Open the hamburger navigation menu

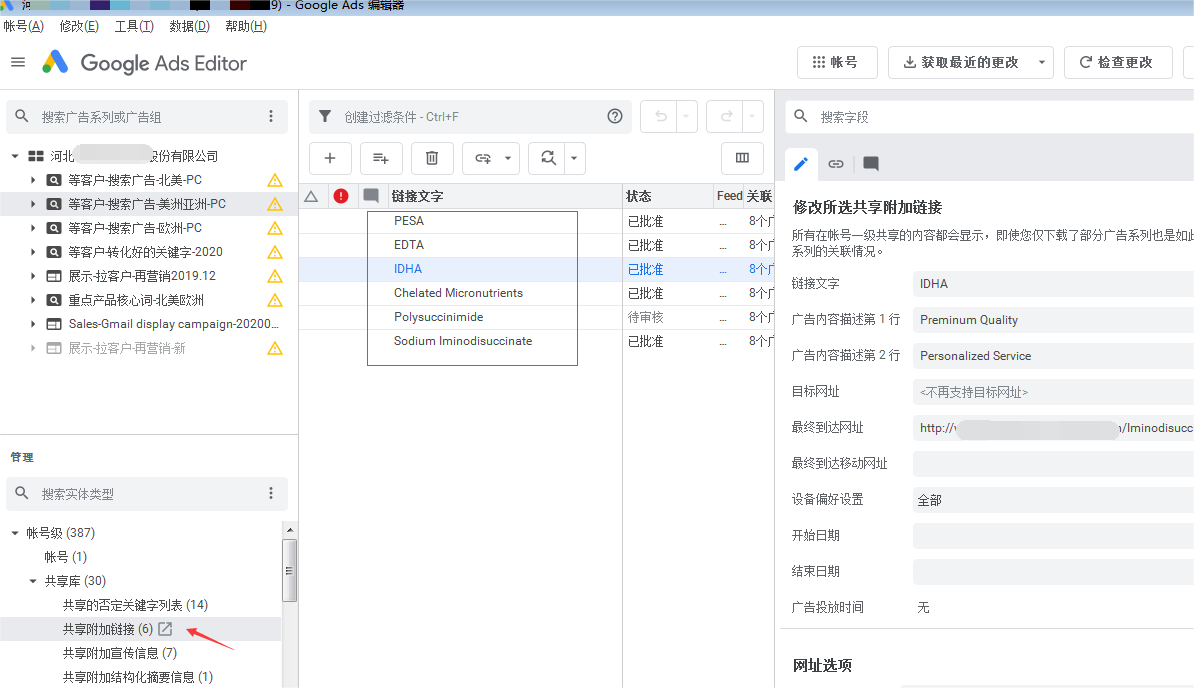pyautogui.click(x=17, y=62)
